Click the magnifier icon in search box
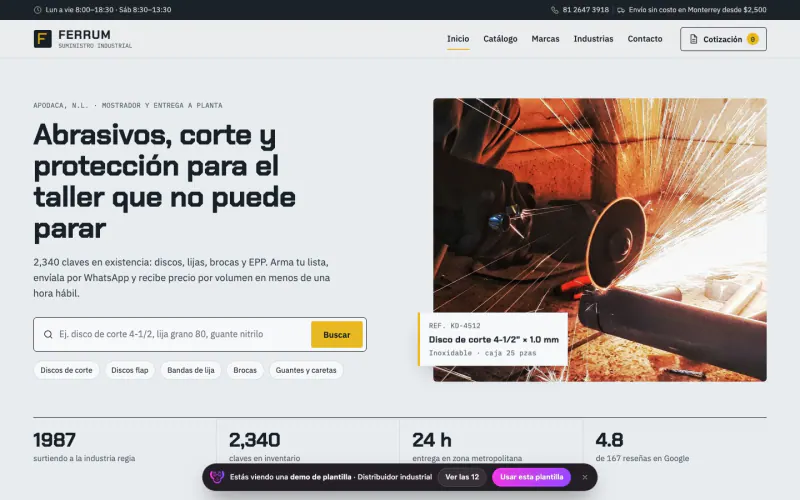 pos(48,335)
